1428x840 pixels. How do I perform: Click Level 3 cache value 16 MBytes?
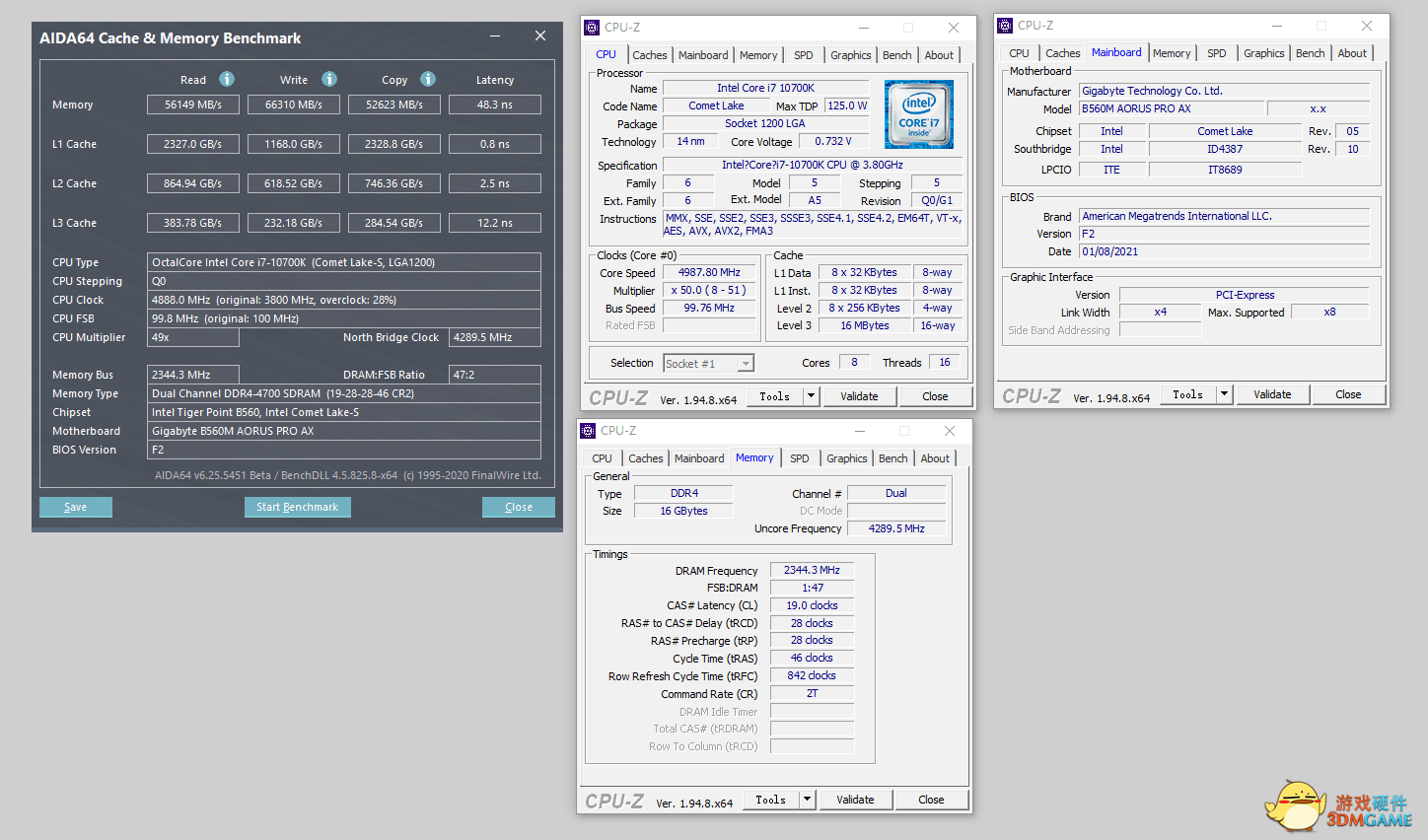coord(865,325)
